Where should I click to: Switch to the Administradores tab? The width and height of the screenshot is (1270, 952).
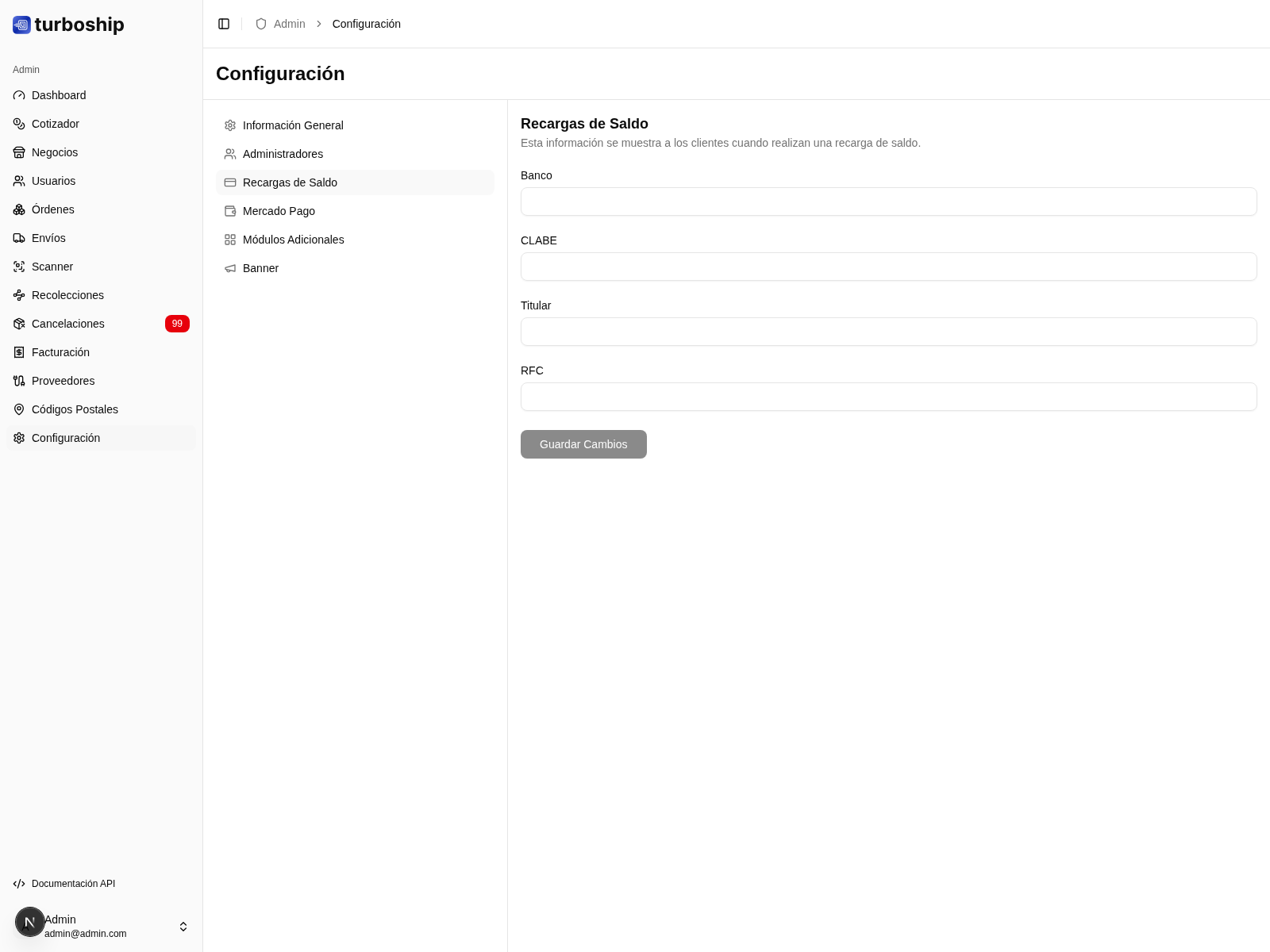pyautogui.click(x=283, y=154)
